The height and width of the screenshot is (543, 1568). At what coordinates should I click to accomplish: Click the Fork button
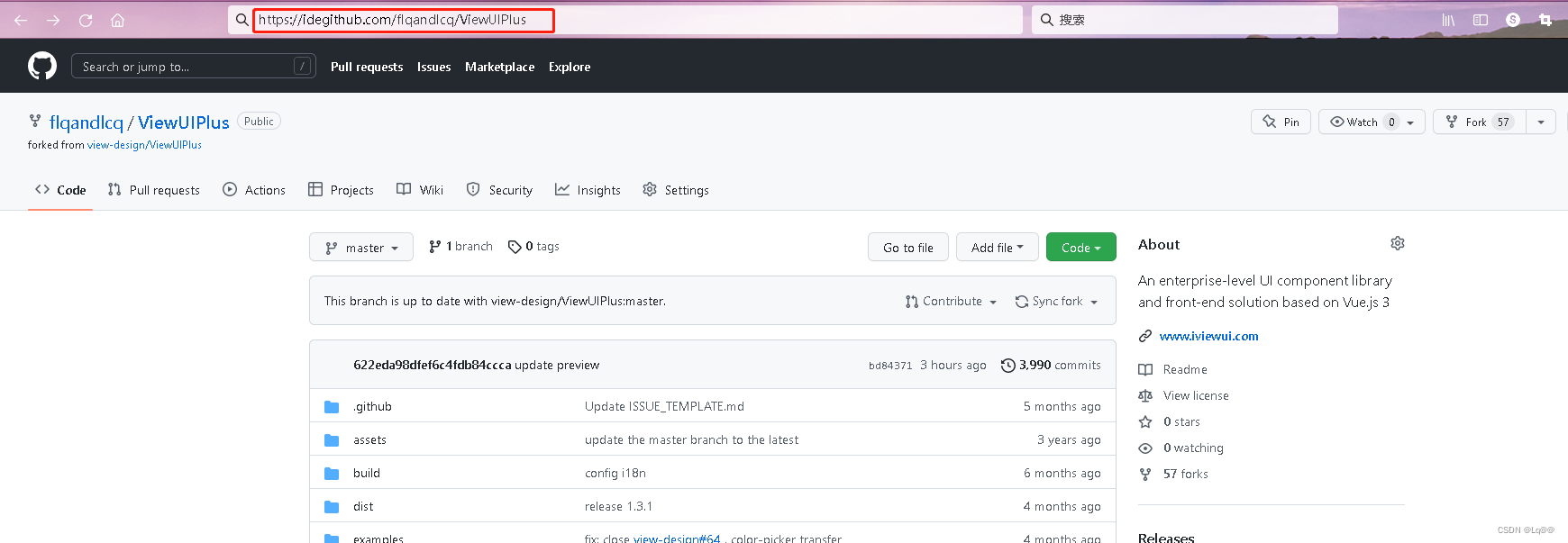click(x=1479, y=122)
